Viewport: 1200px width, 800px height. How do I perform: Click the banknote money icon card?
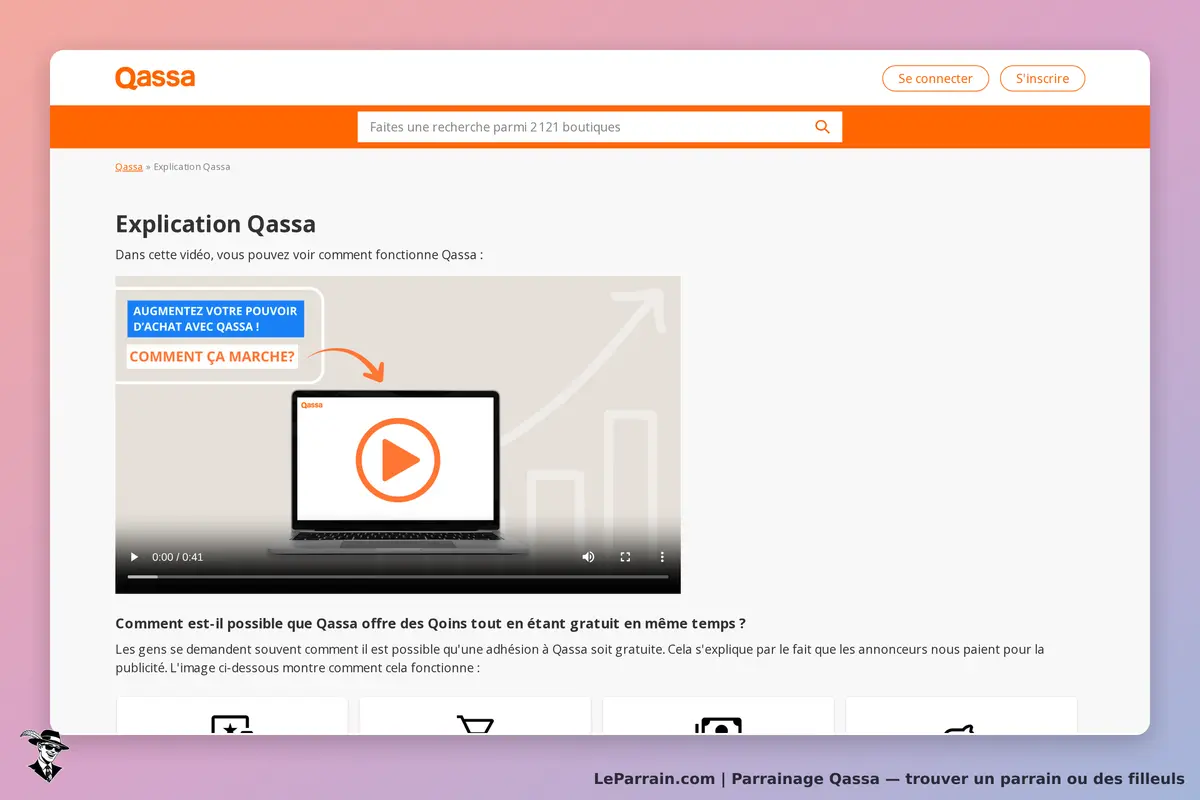click(x=718, y=716)
